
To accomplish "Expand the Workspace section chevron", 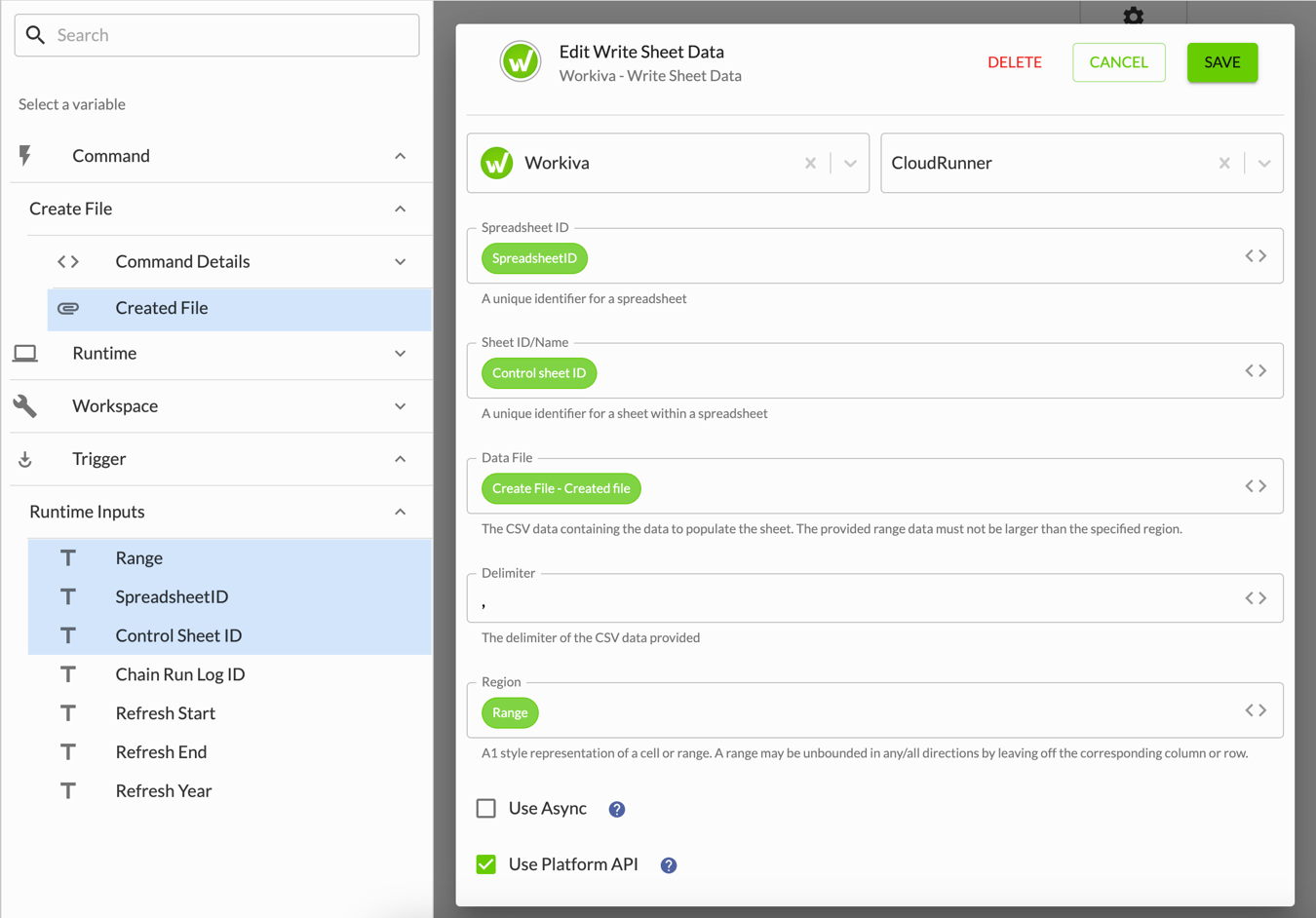I will 400,405.
